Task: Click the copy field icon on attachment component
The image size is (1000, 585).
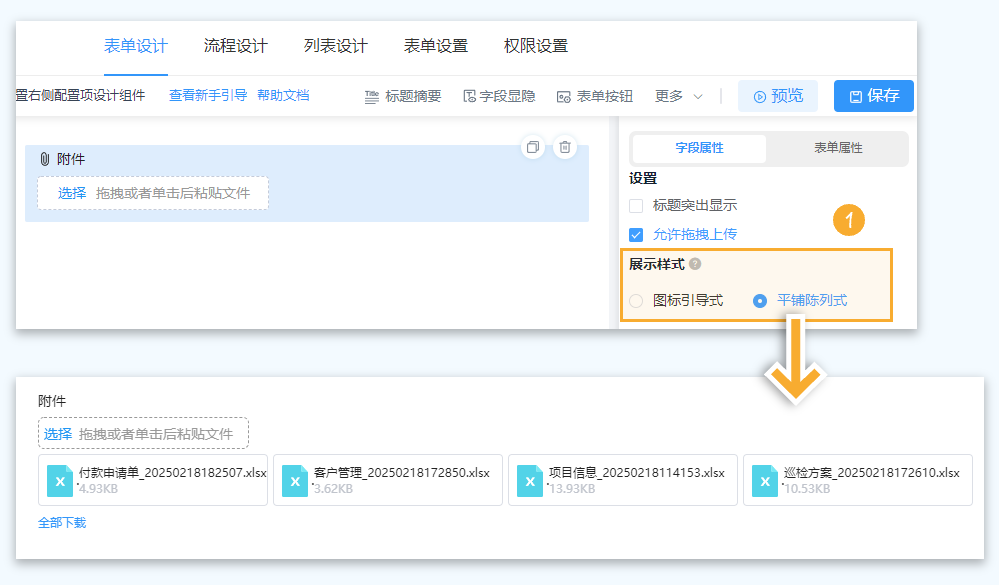Action: (x=533, y=147)
